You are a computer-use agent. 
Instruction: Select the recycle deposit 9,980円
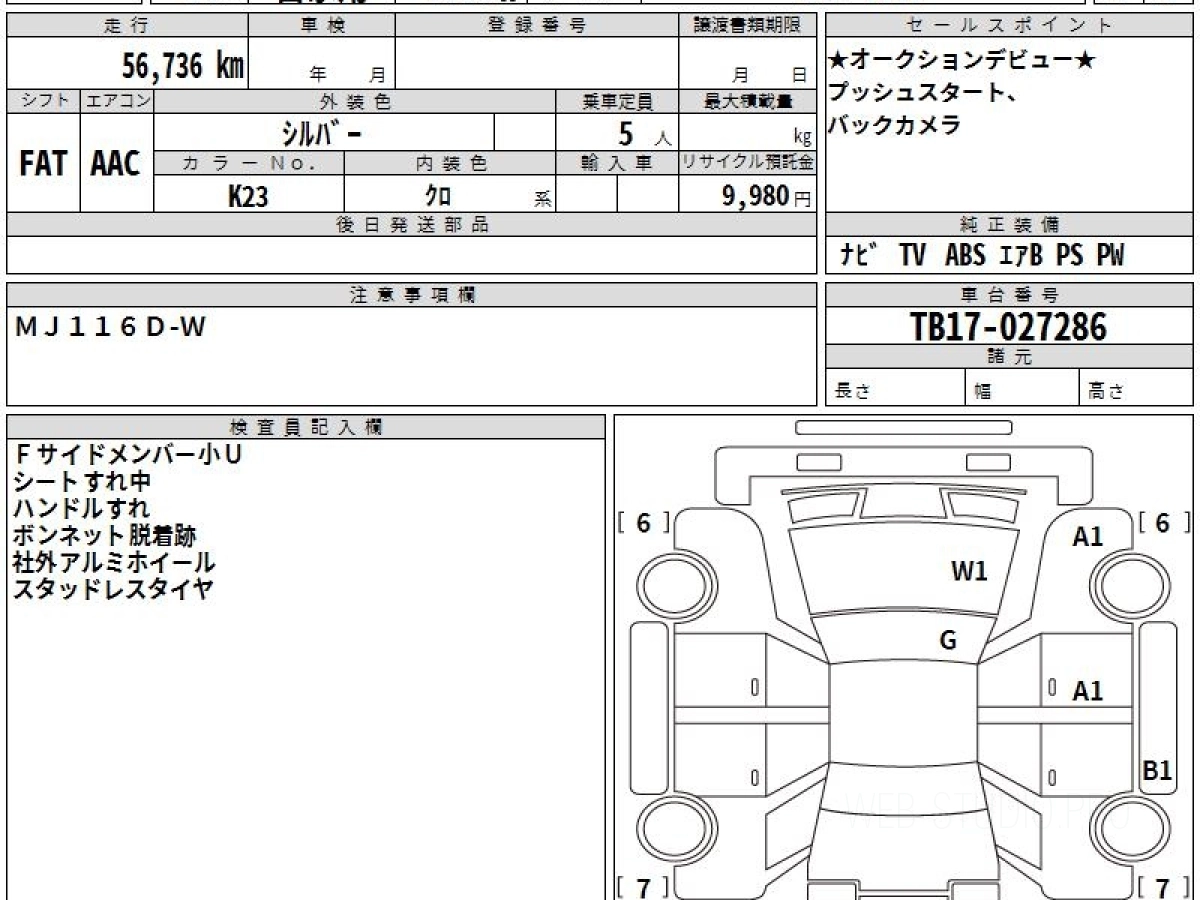(767, 196)
